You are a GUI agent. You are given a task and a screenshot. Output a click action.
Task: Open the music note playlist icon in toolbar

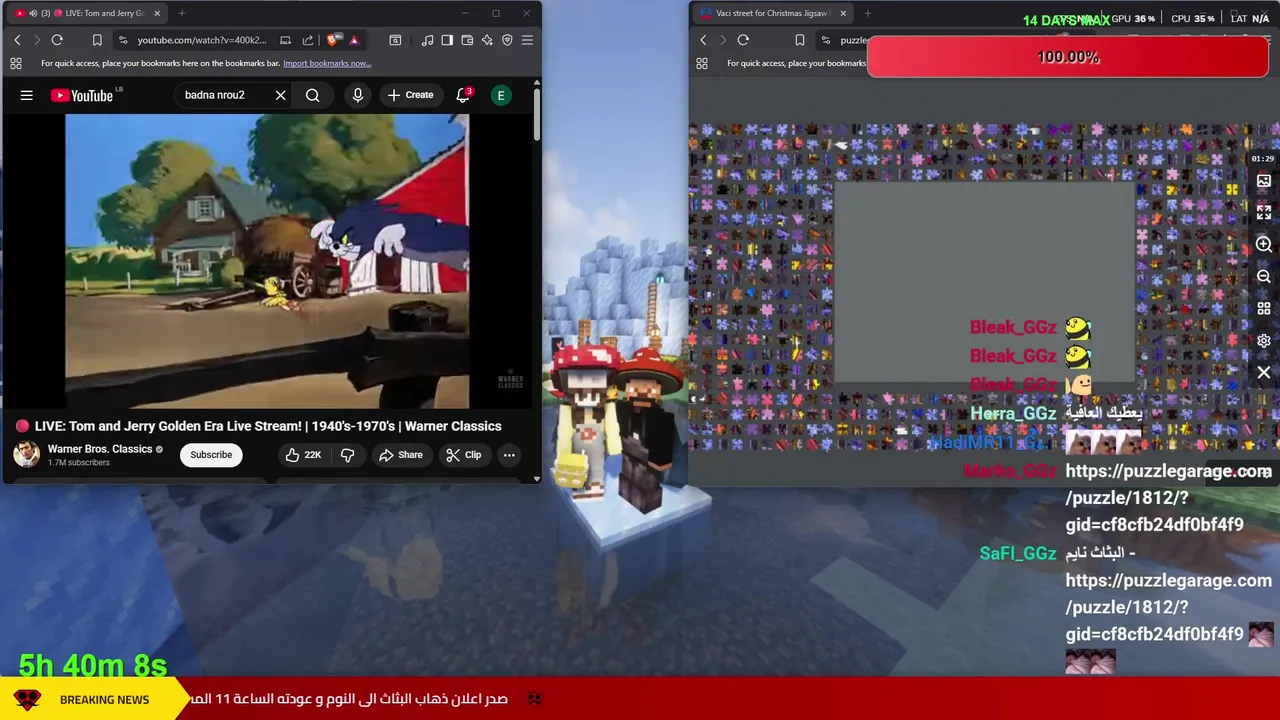(x=428, y=40)
